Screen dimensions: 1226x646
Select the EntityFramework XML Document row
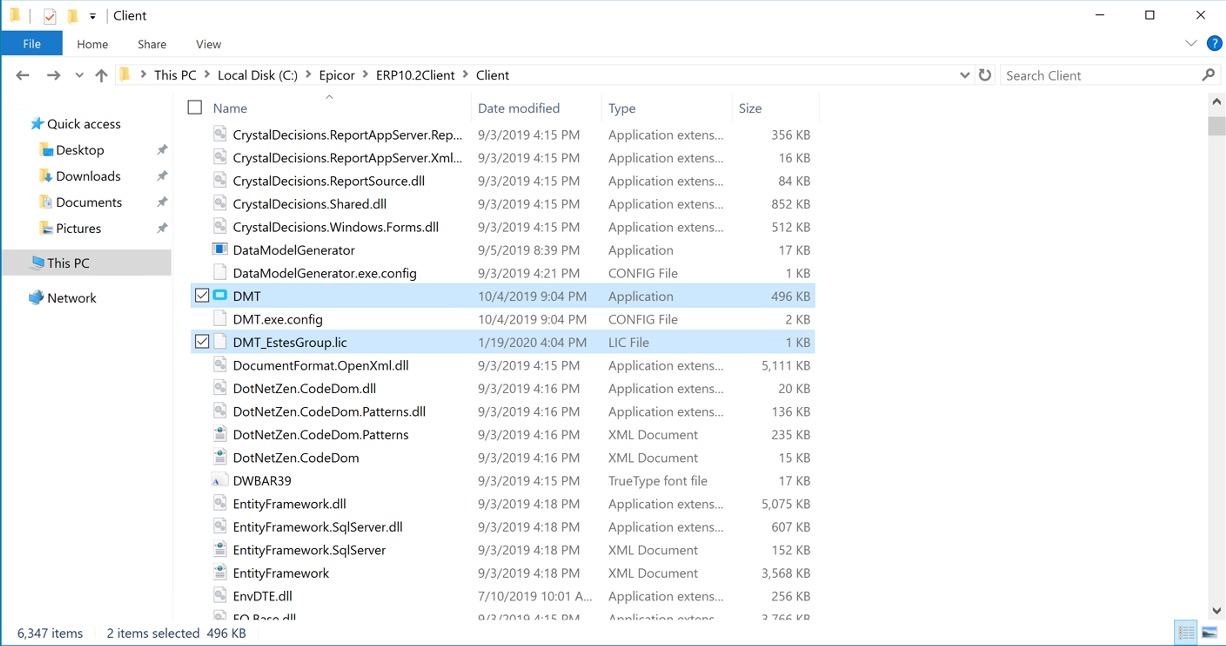point(503,573)
